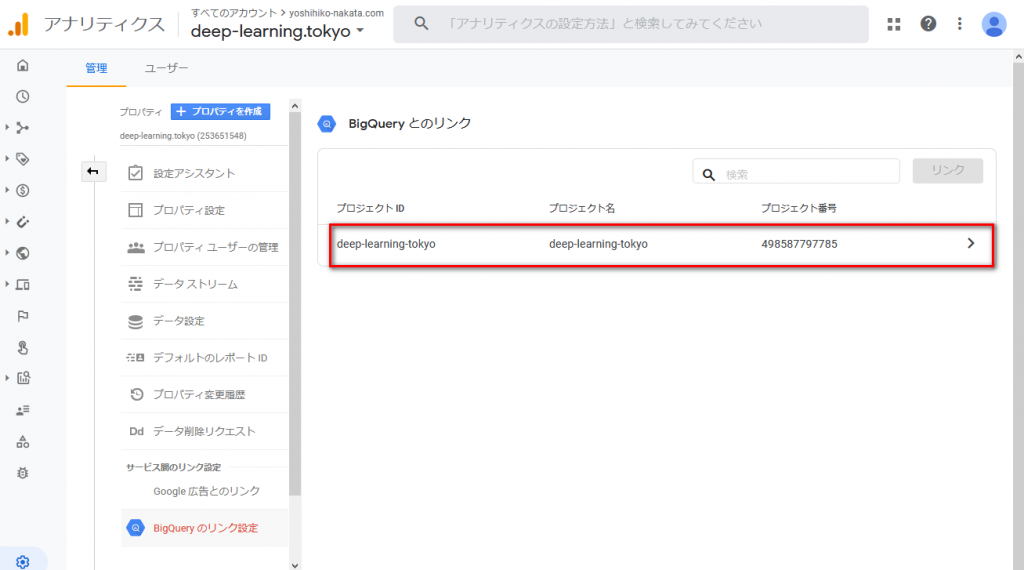This screenshot has width=1024, height=570.
Task: Open プロパティ変更履歴 menu item
Action: (204, 394)
